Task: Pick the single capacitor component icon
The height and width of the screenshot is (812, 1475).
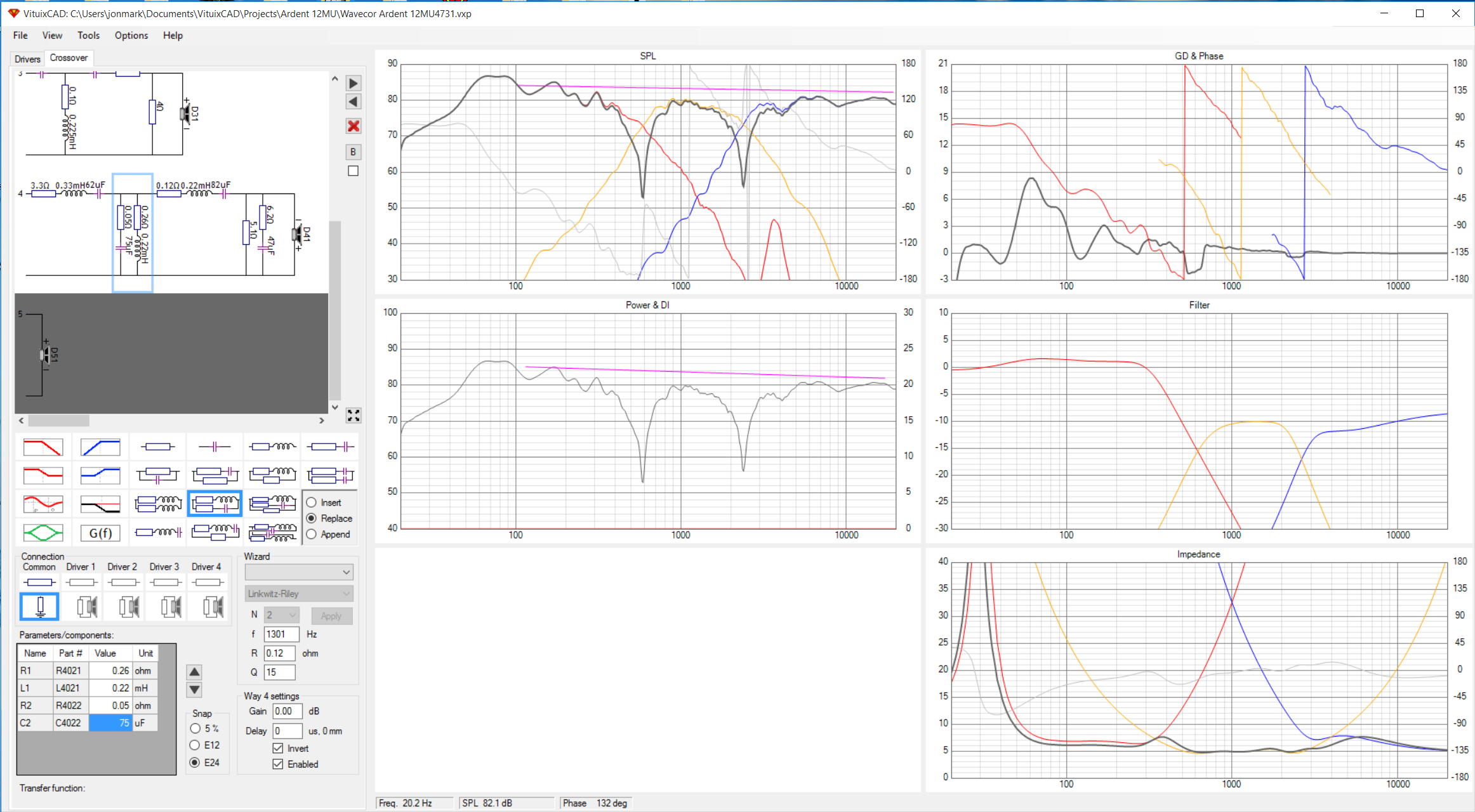Action: [215, 447]
